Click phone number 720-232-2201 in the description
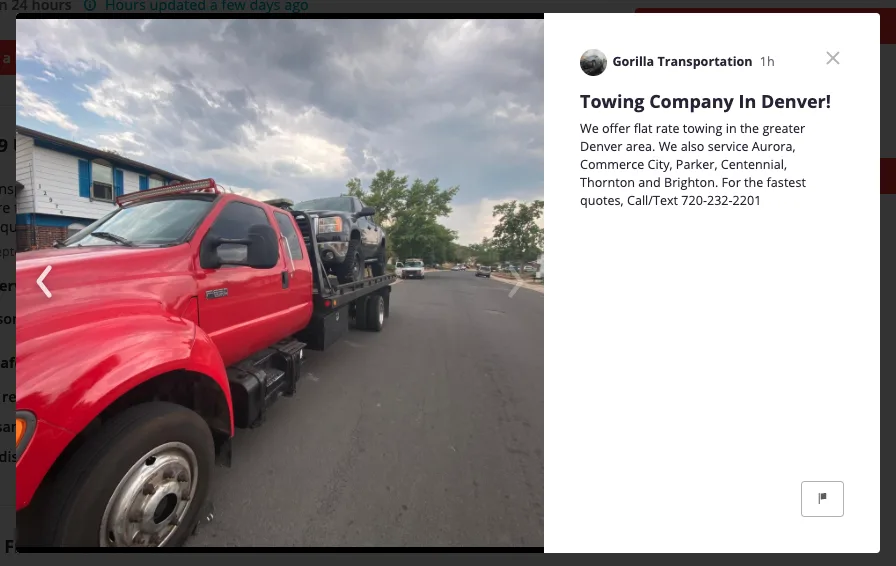The width and height of the screenshot is (896, 566). click(x=721, y=201)
